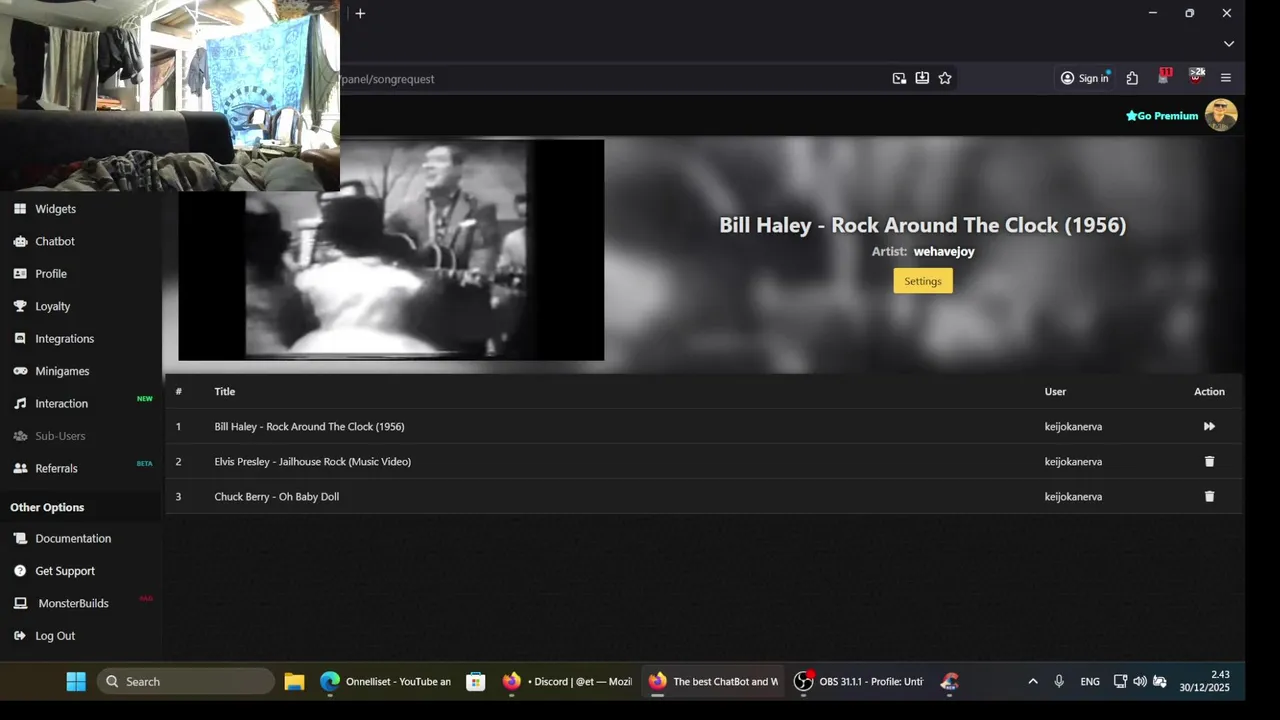The width and height of the screenshot is (1280, 720).
Task: Open the MonsterBuilds sidebar link
Action: (x=73, y=603)
